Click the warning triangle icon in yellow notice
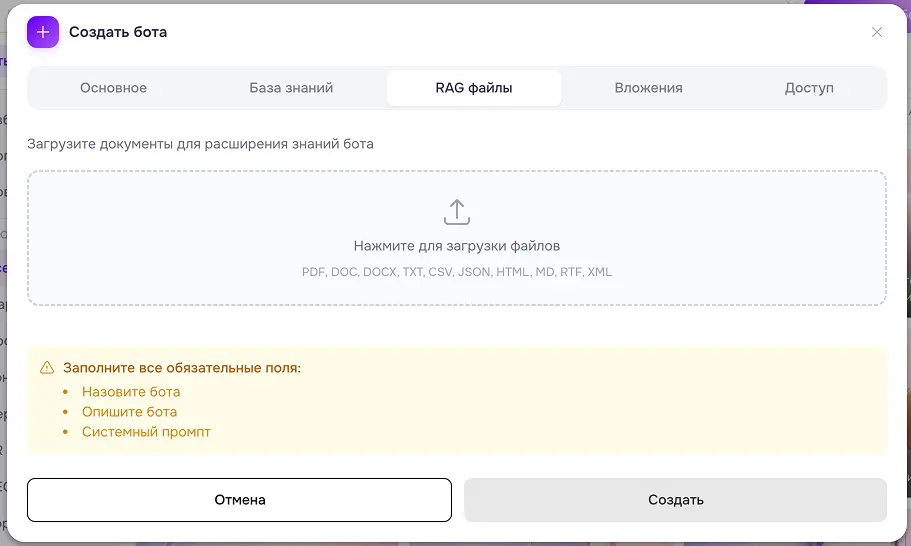Viewport: 911px width, 546px height. pos(46,368)
